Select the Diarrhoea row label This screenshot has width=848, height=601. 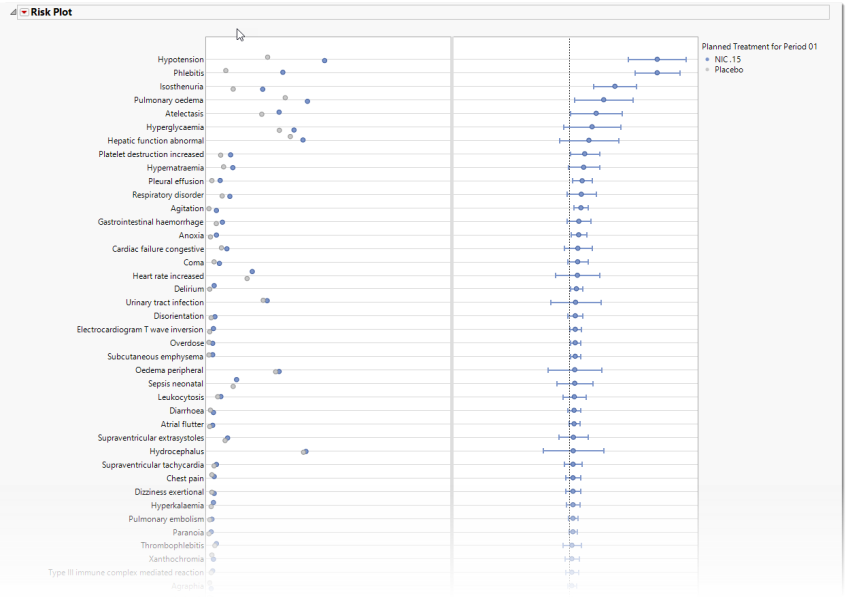[x=187, y=411]
